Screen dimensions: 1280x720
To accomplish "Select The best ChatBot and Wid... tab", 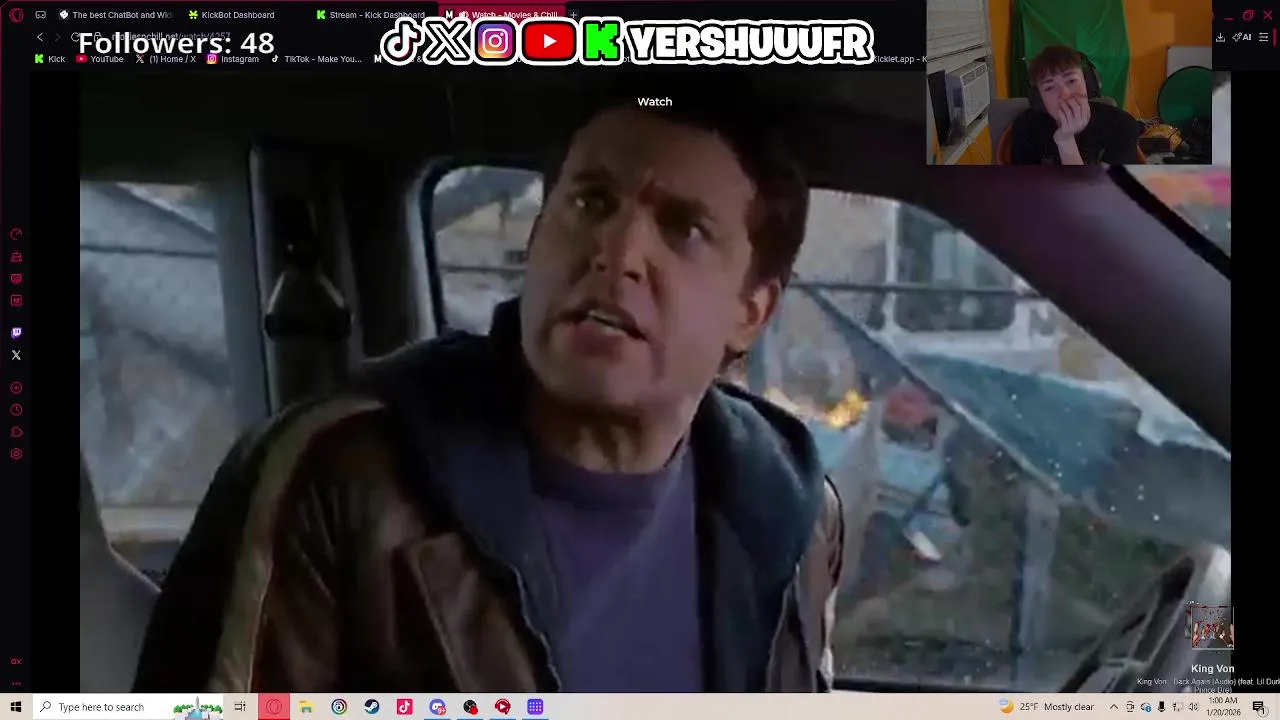I will pyautogui.click(x=115, y=15).
